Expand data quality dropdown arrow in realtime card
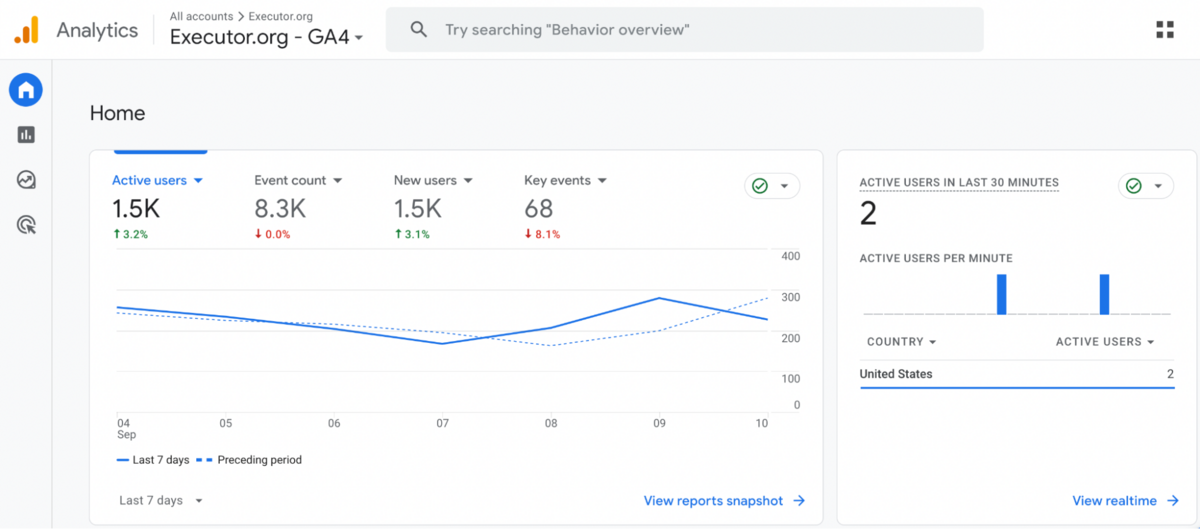This screenshot has height=529, width=1200. [x=1158, y=186]
